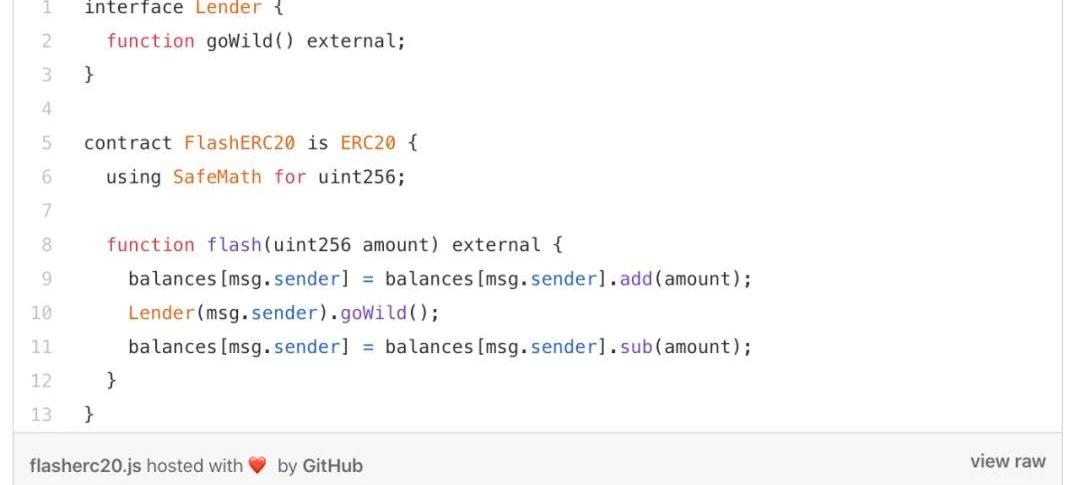This screenshot has height=485, width=1080.
Task: Click the GitHub link in footer
Action: (332, 465)
